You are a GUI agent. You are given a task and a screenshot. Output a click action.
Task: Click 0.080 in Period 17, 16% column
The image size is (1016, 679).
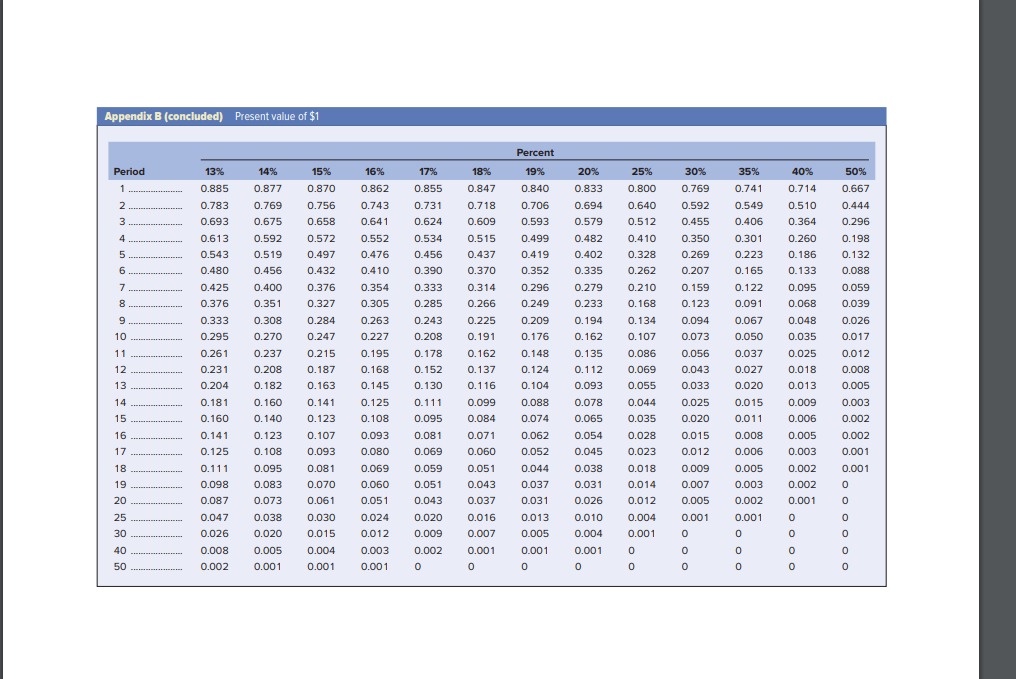pos(375,452)
